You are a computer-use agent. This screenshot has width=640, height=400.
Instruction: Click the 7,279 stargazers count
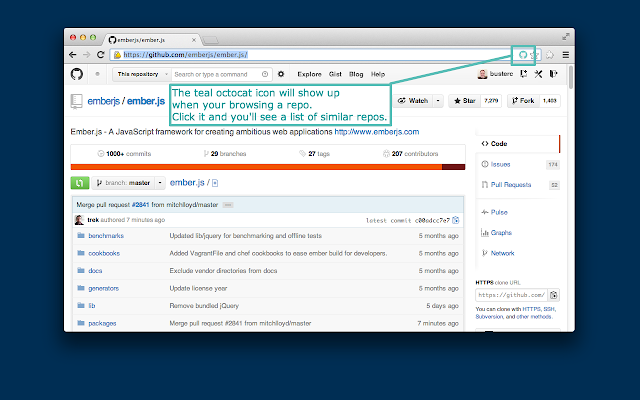click(491, 101)
